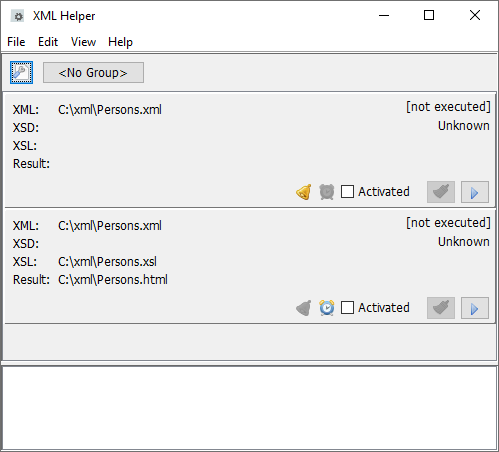Click the golden bell icon in first job
499x452 pixels.
[x=304, y=192]
